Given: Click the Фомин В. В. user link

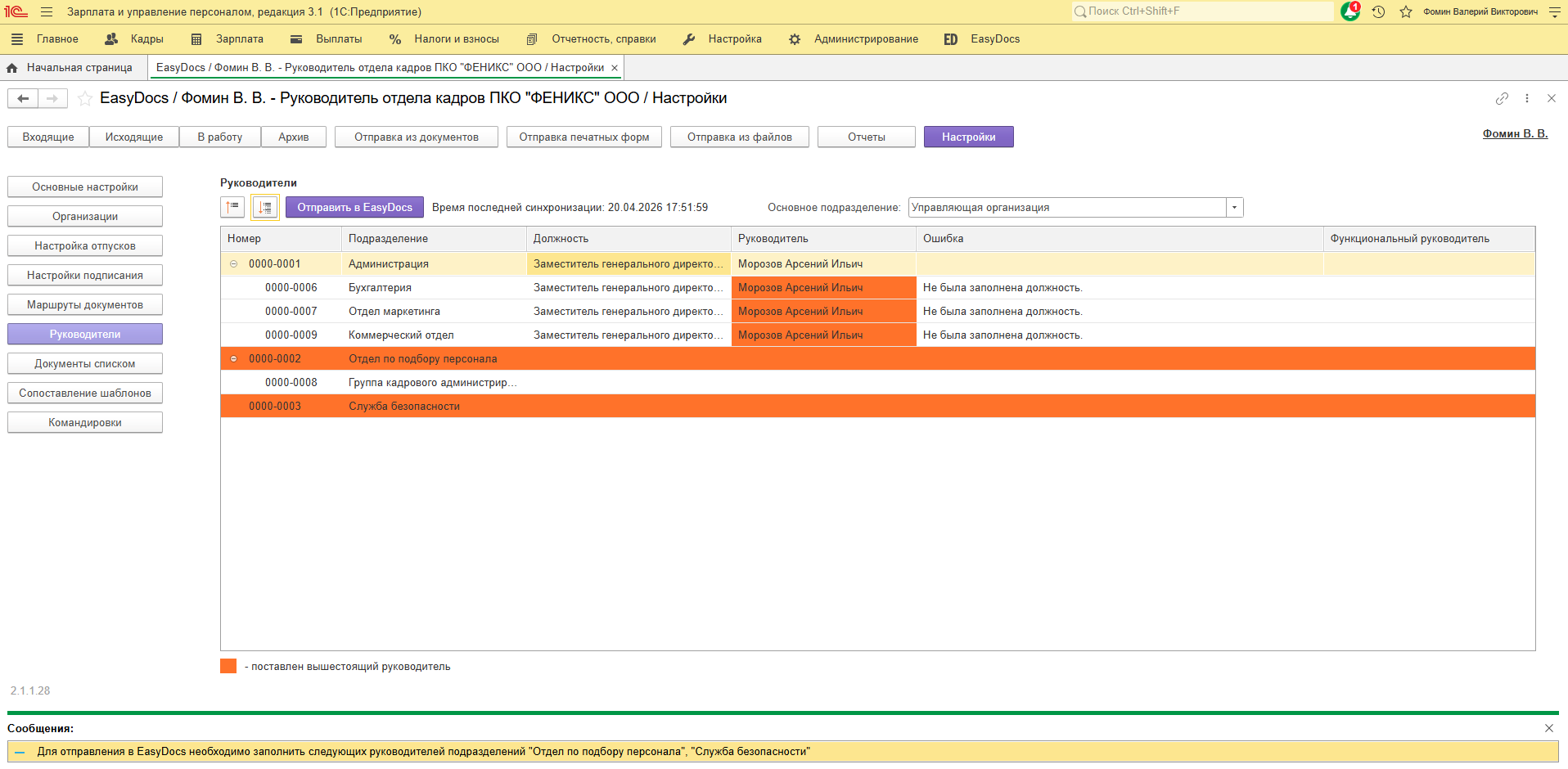Looking at the screenshot, I should (x=1515, y=134).
